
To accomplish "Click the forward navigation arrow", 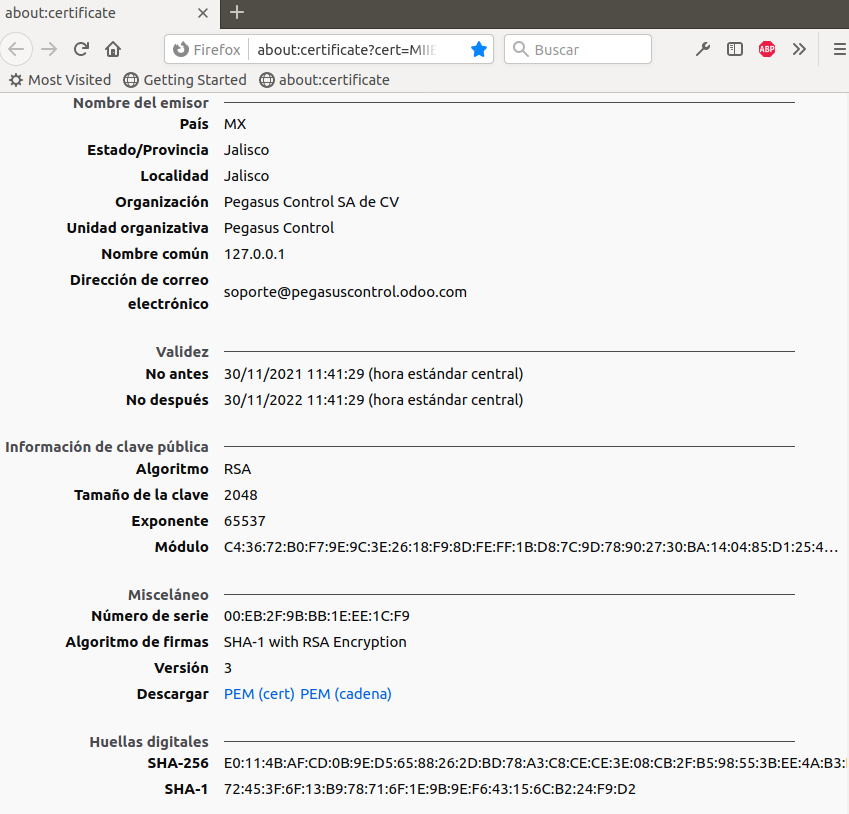I will click(48, 49).
